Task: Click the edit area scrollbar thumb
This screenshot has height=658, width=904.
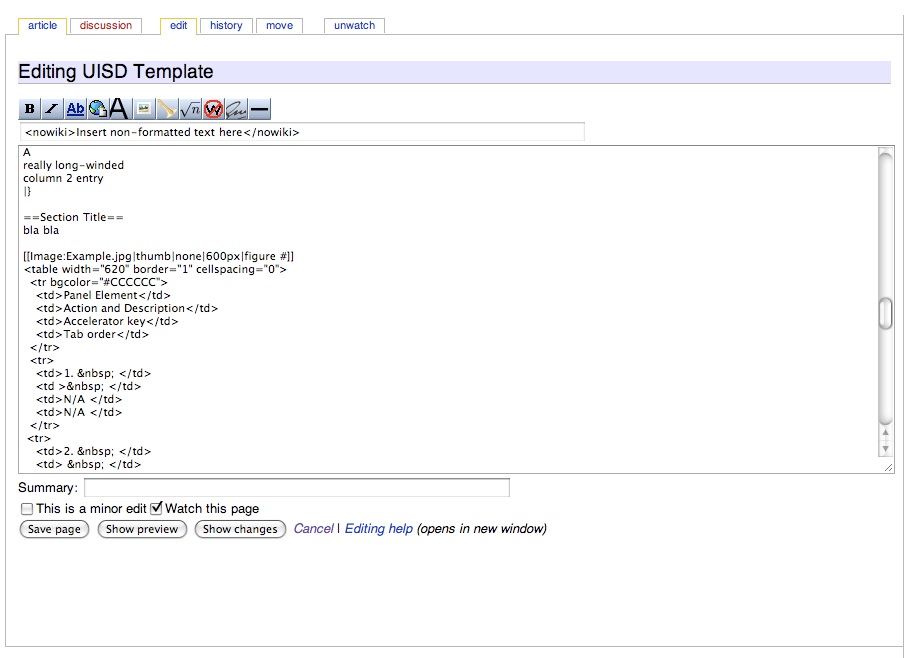Action: [x=885, y=313]
